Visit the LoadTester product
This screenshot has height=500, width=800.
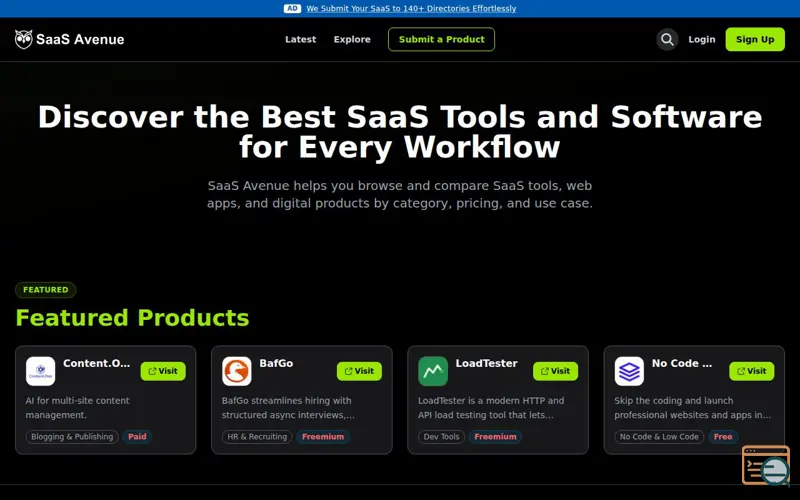coord(556,371)
